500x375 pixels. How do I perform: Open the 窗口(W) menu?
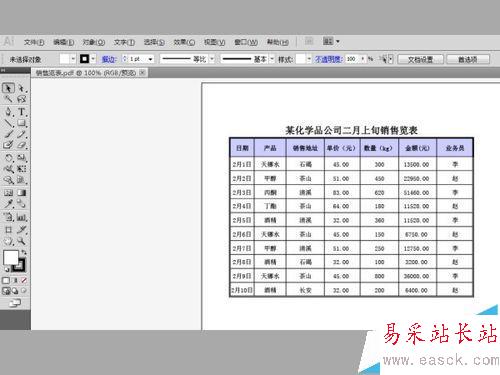[x=246, y=42]
